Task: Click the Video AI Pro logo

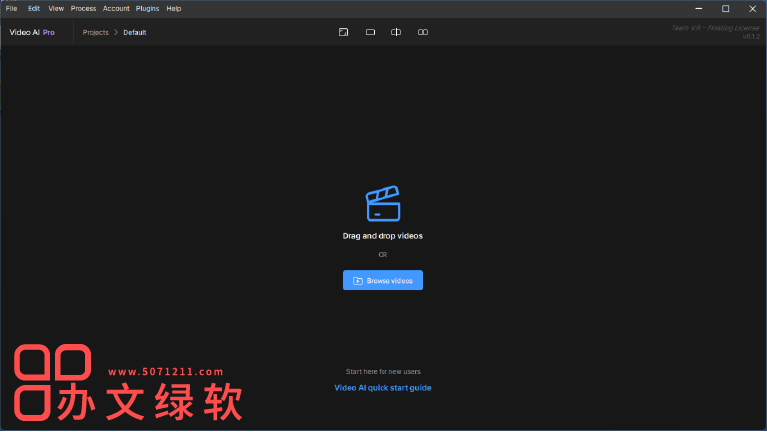Action: click(32, 32)
